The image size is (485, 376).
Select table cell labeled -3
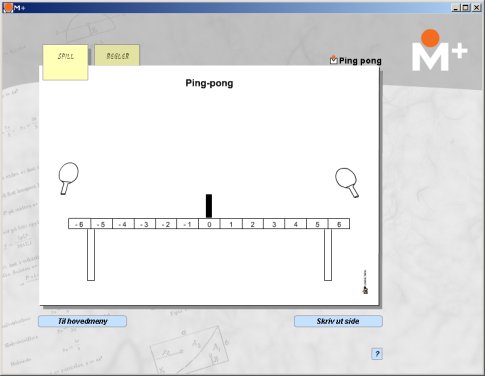pyautogui.click(x=145, y=224)
